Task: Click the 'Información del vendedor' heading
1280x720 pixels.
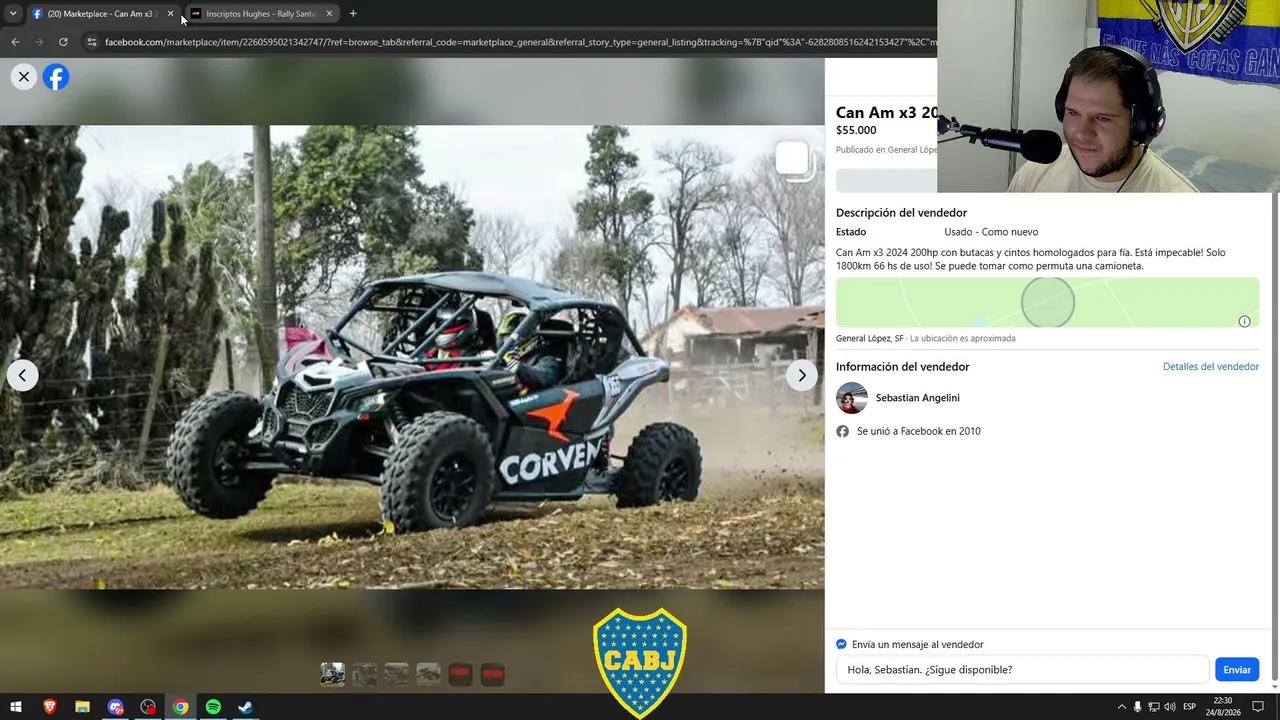Action: click(x=902, y=367)
